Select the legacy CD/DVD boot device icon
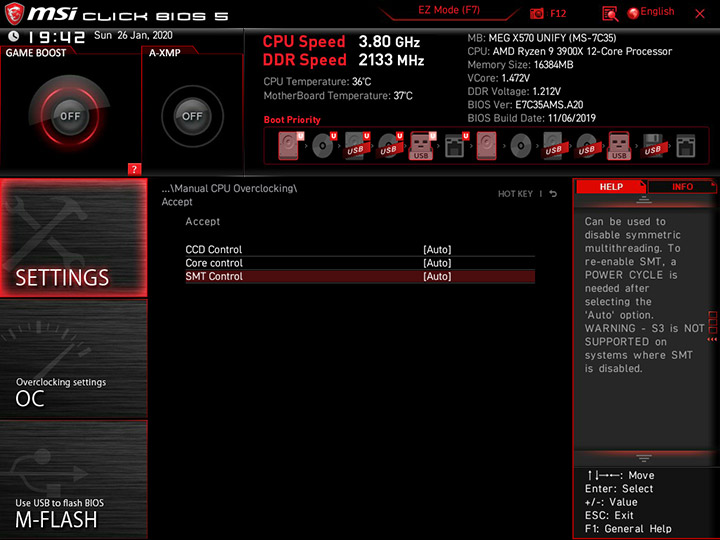This screenshot has height=540, width=720. coord(521,146)
